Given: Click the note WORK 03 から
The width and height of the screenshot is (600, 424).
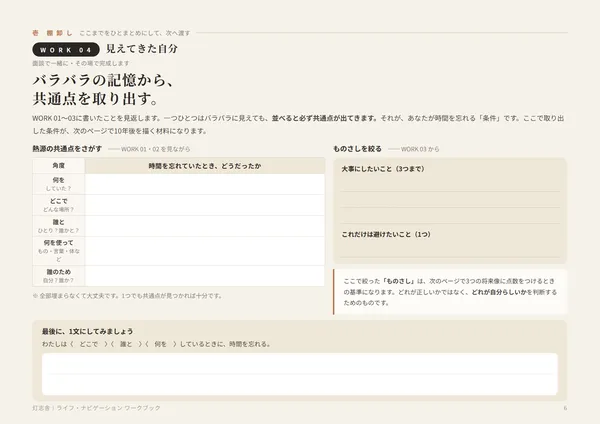Looking at the screenshot, I should tap(420, 149).
